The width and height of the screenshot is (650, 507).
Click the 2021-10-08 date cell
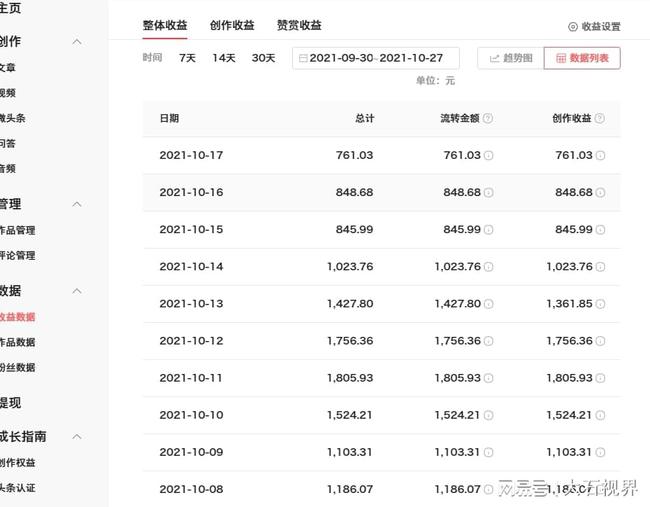click(192, 490)
